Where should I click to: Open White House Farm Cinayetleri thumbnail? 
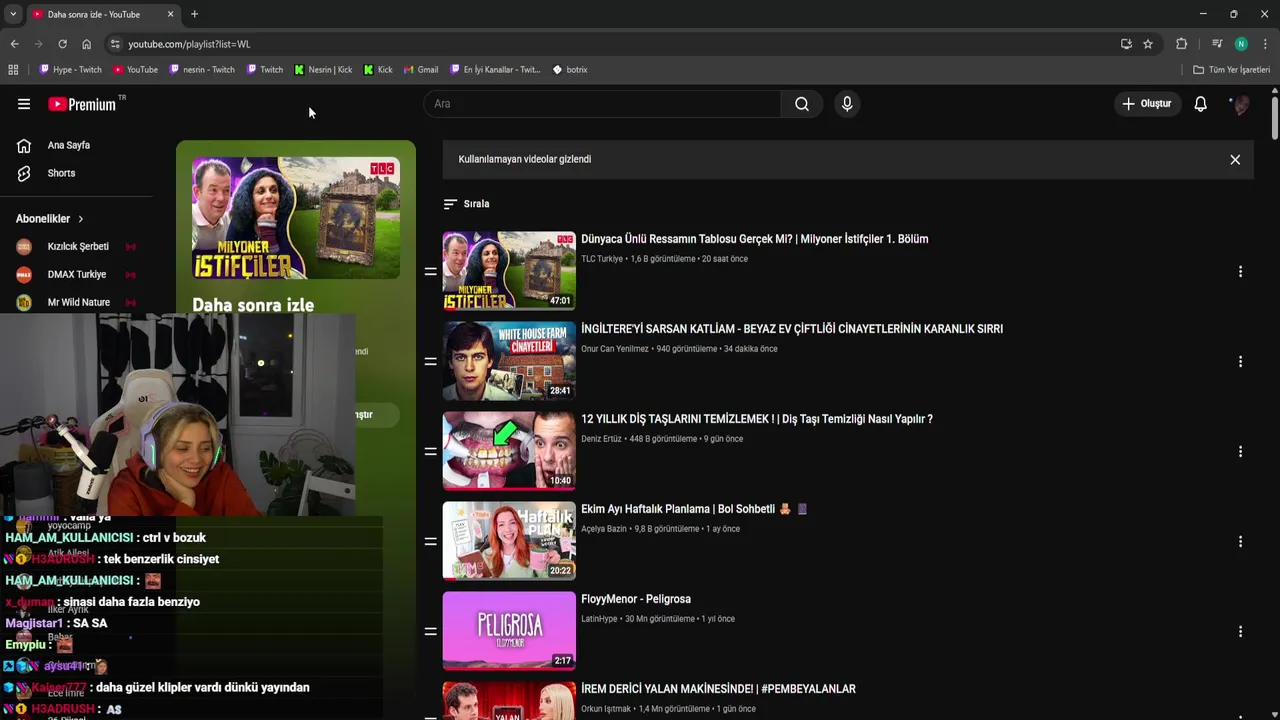(509, 360)
